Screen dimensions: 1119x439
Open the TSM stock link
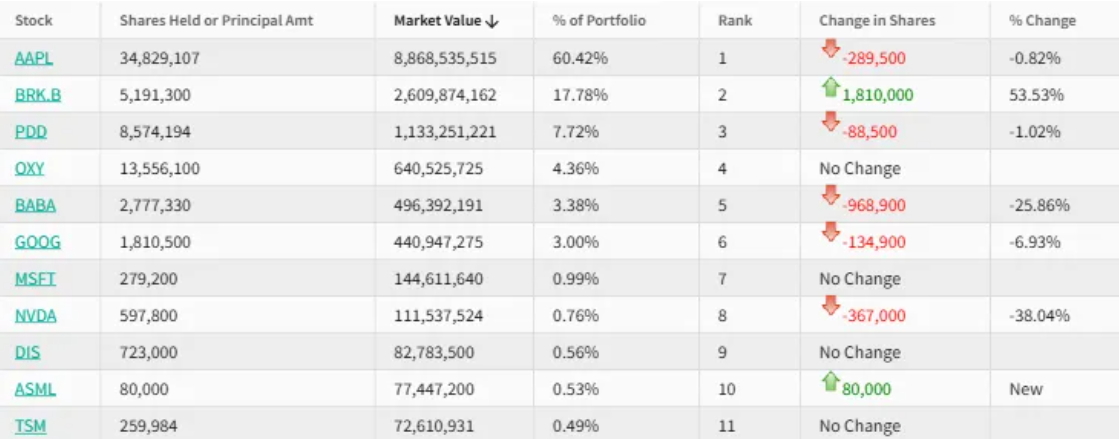[31, 426]
